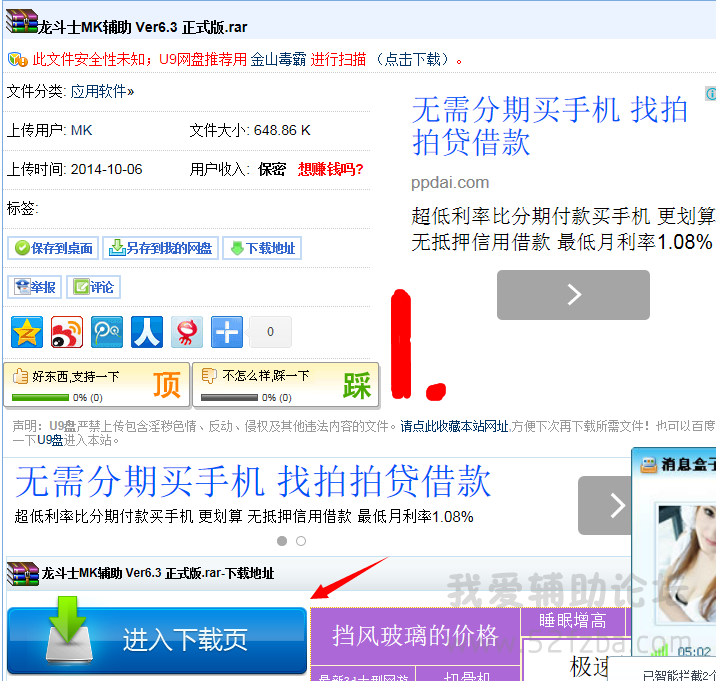Select the first banner carousel dot
The image size is (716, 681).
click(x=282, y=541)
